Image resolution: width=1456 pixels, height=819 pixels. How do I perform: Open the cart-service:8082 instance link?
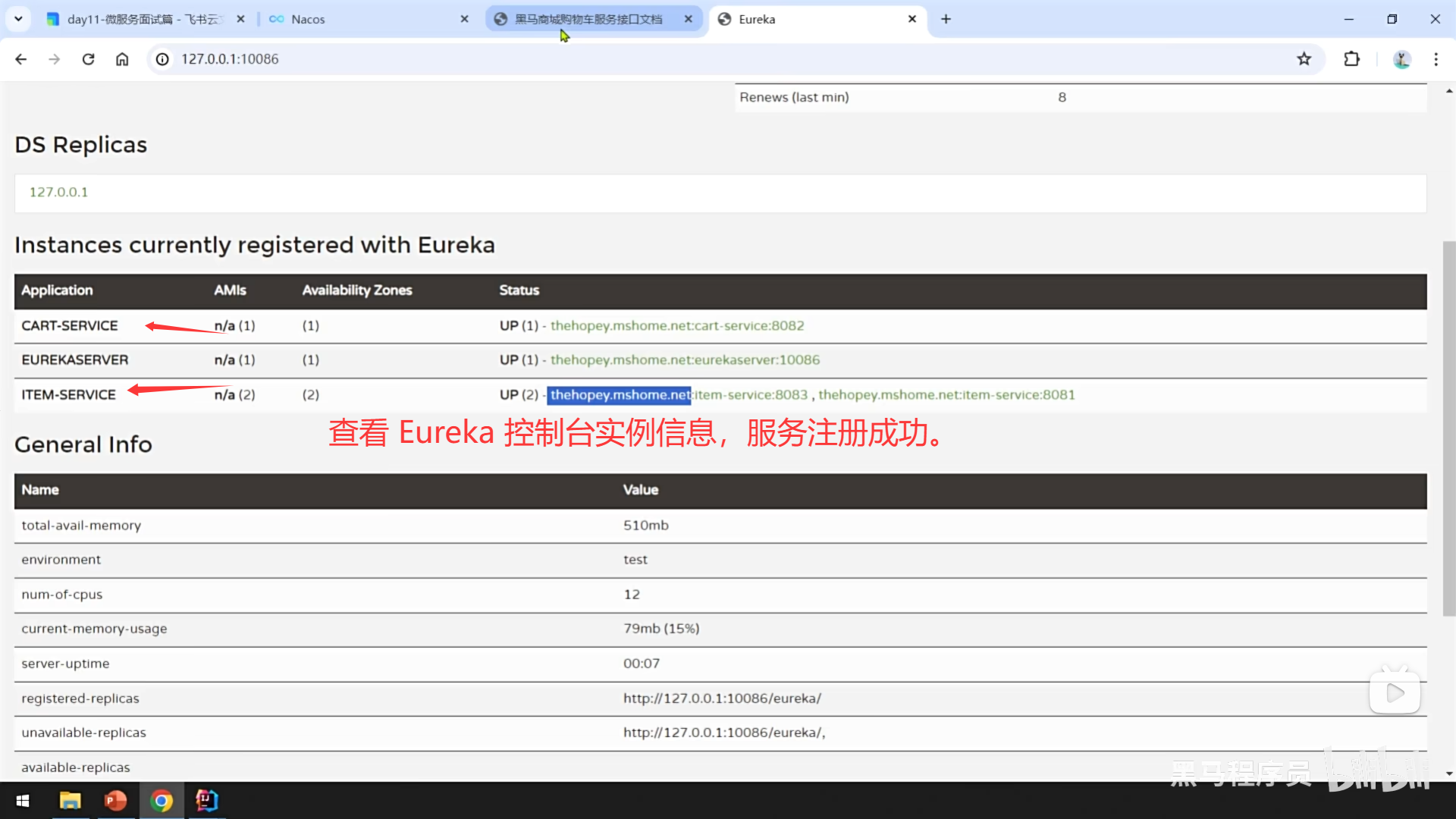676,325
